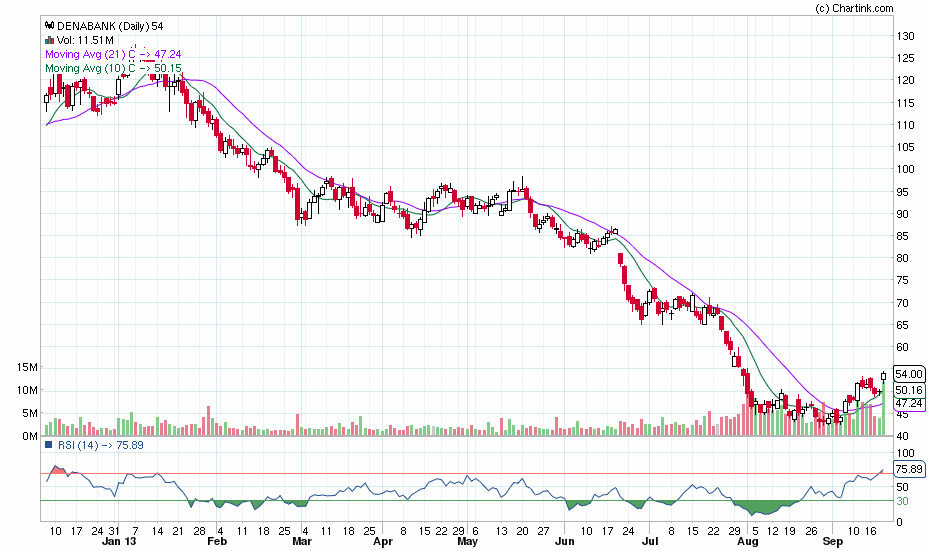Image resolution: width=930 pixels, height=551 pixels.
Task: Click the Jul month label
Action: [x=650, y=542]
